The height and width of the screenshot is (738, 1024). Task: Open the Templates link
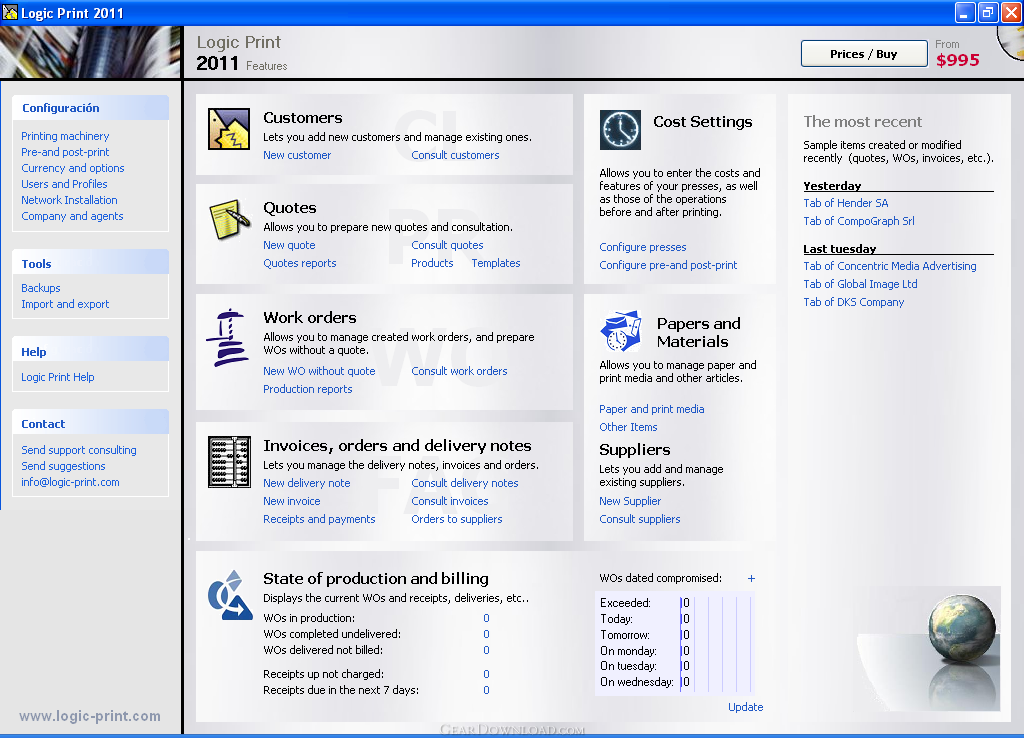(496, 263)
